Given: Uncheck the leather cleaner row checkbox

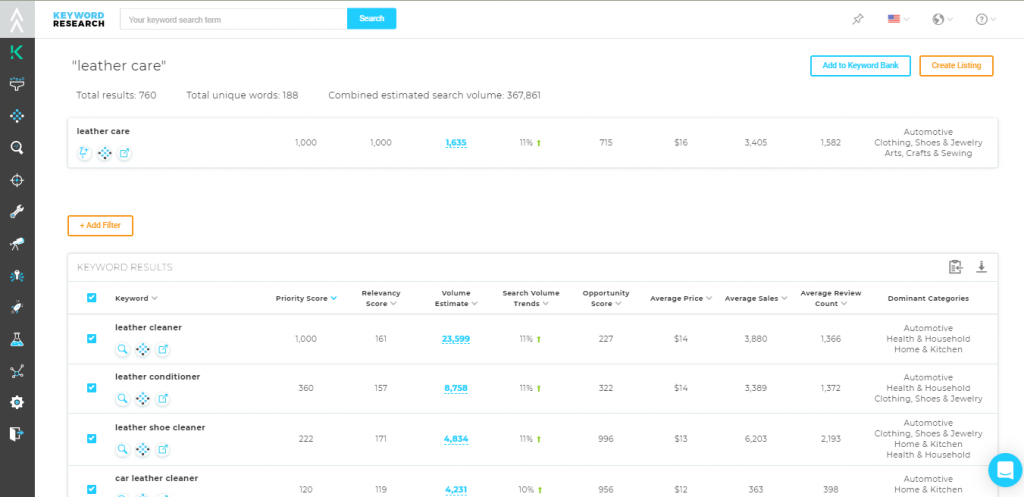Looking at the screenshot, I should [91, 338].
